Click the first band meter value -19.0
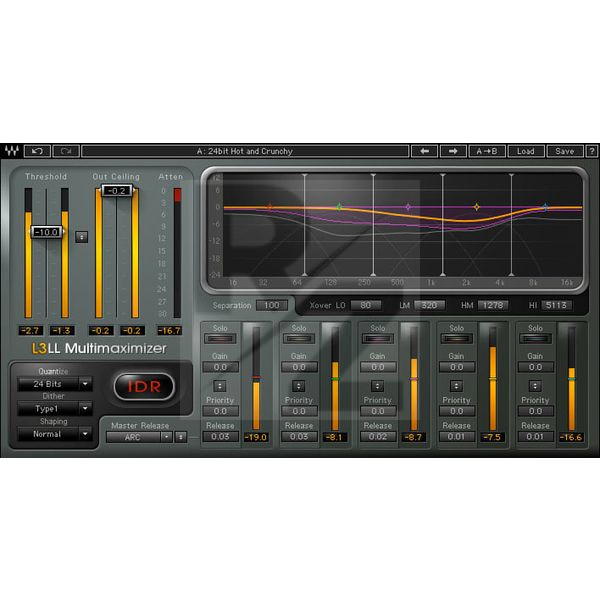The height and width of the screenshot is (600, 600). pyautogui.click(x=256, y=437)
